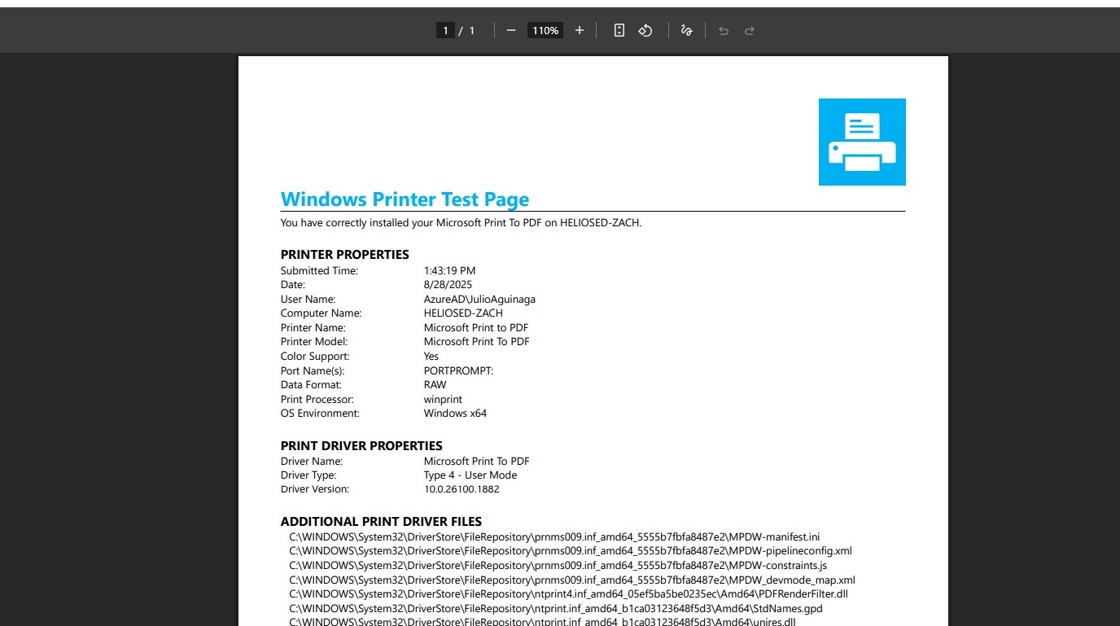Click the MPDW-constraints.js file path
Image resolution: width=1120 pixels, height=626 pixels.
(x=558, y=565)
